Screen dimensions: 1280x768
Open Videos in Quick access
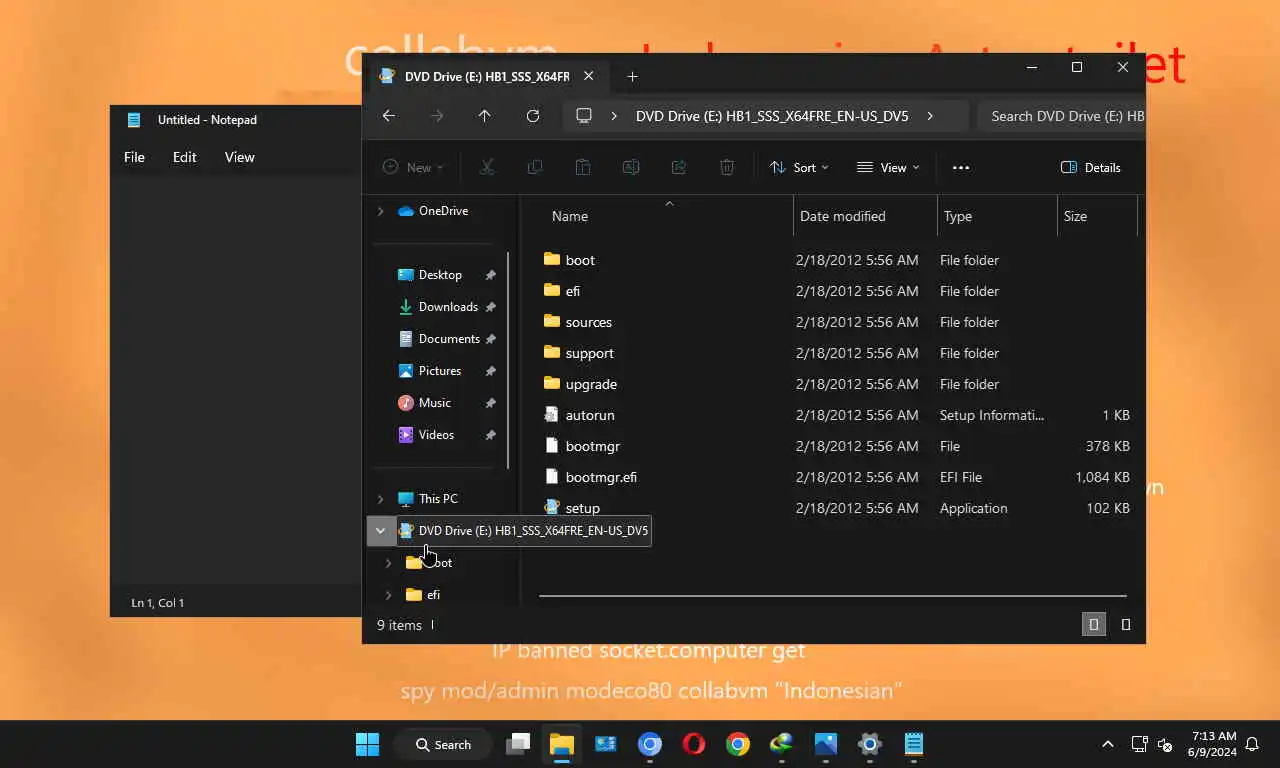coord(436,435)
